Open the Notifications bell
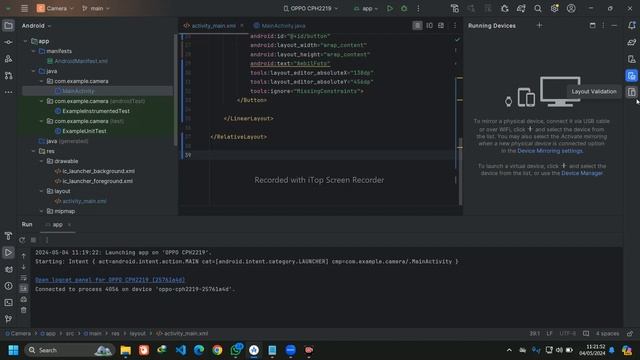640x360 pixels. click(631, 25)
